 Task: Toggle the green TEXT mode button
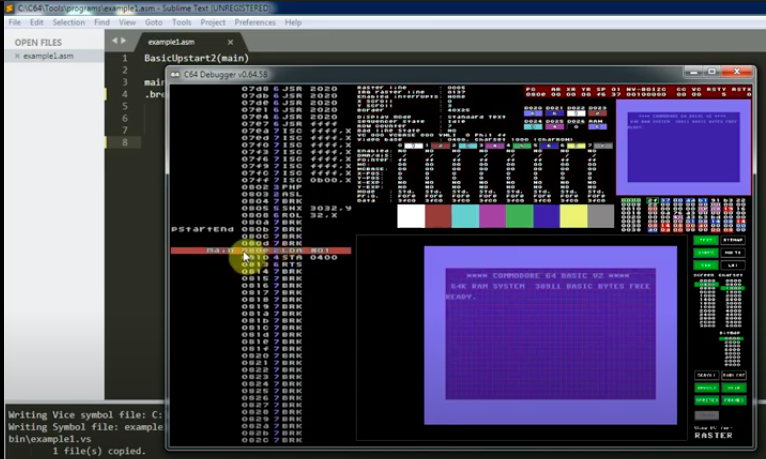coord(705,240)
